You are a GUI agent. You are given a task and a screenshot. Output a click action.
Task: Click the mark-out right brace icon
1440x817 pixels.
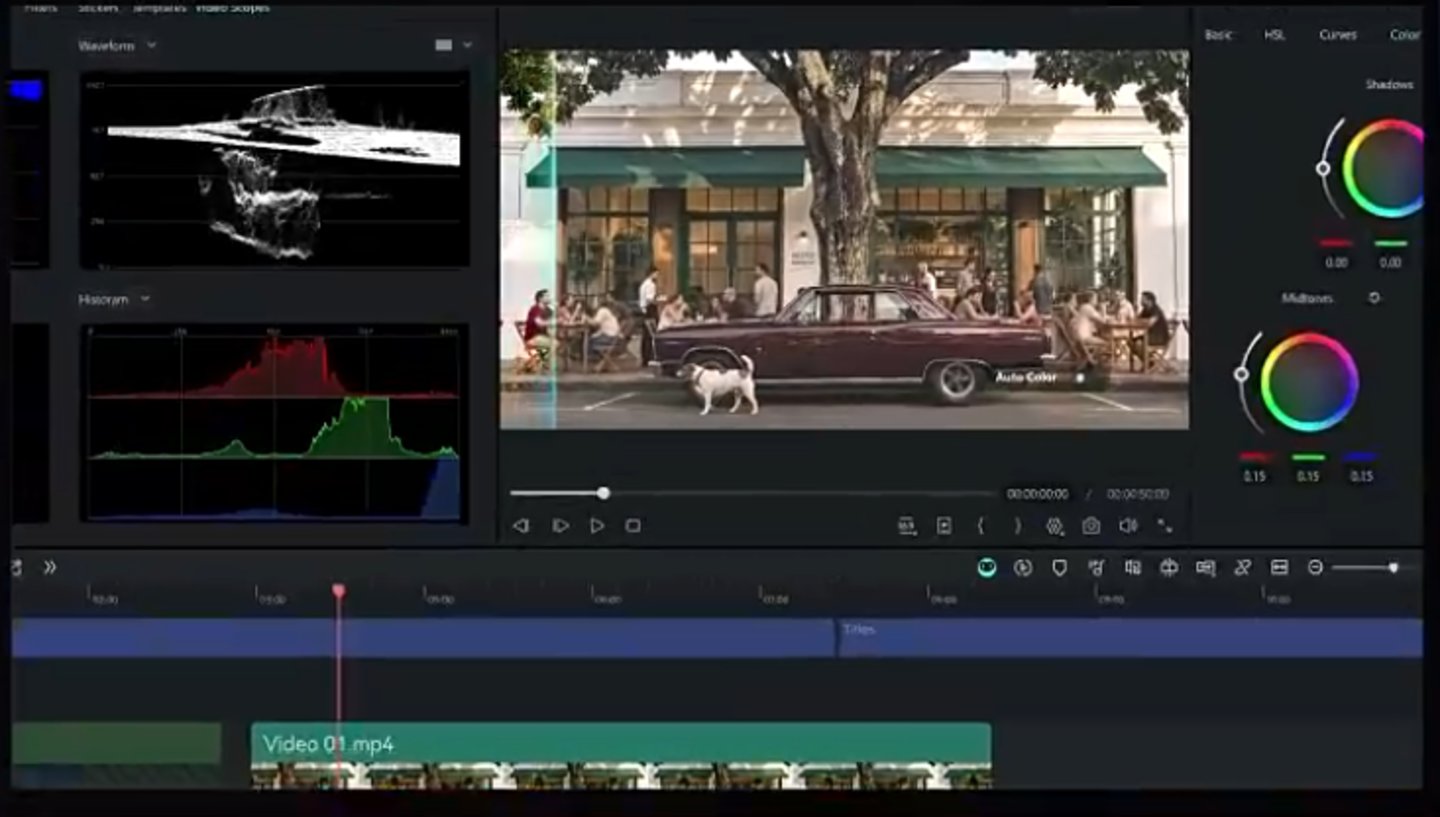1018,525
